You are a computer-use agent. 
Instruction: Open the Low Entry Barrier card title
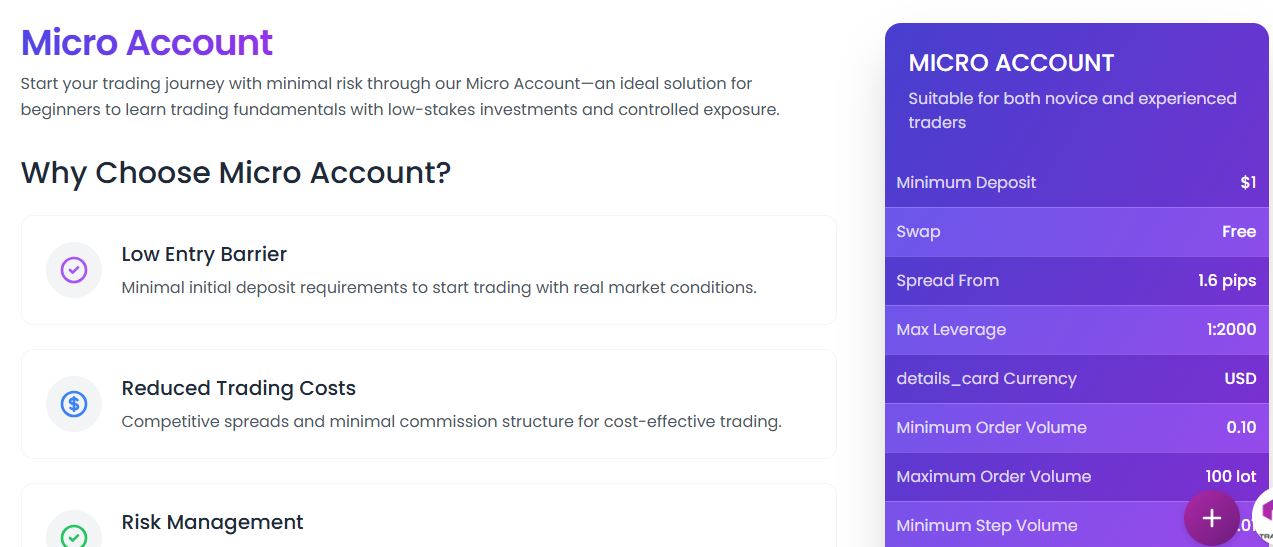tap(204, 254)
